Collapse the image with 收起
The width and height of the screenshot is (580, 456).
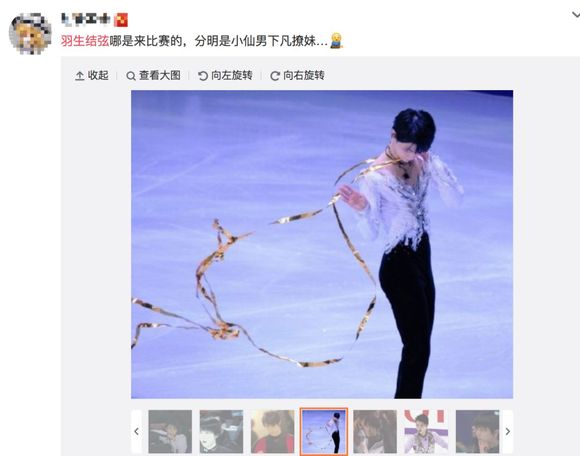92,75
